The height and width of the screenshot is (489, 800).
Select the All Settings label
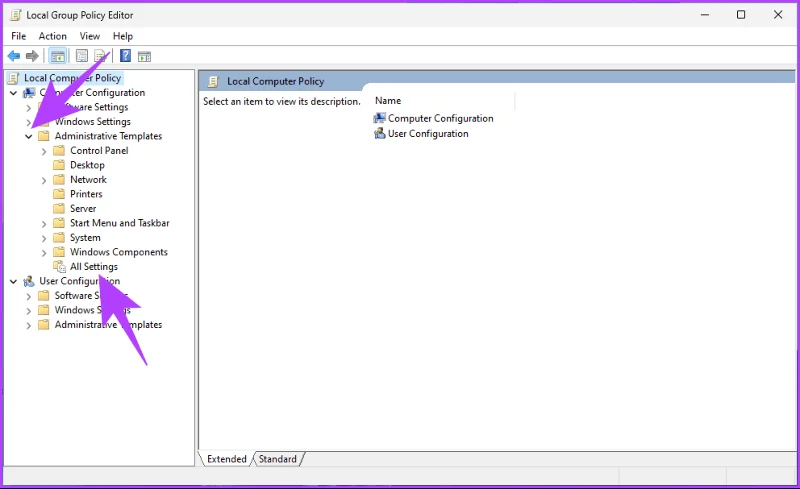[94, 266]
